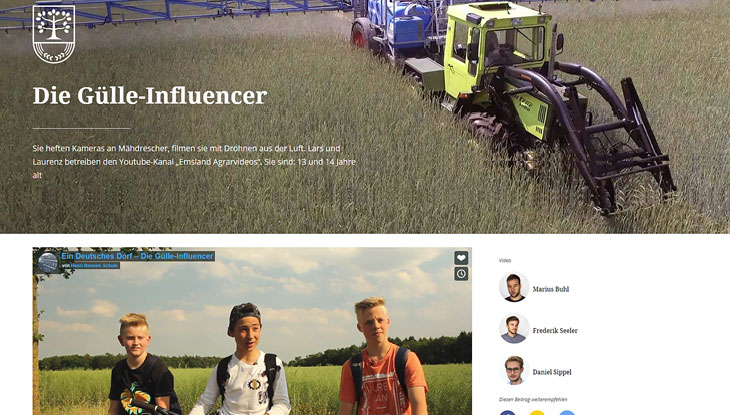Viewport: 730px width, 415px height.
Task: Open video title 'Ein Deutsches Dorf – Die Gülle-Influencer'
Action: pos(137,256)
